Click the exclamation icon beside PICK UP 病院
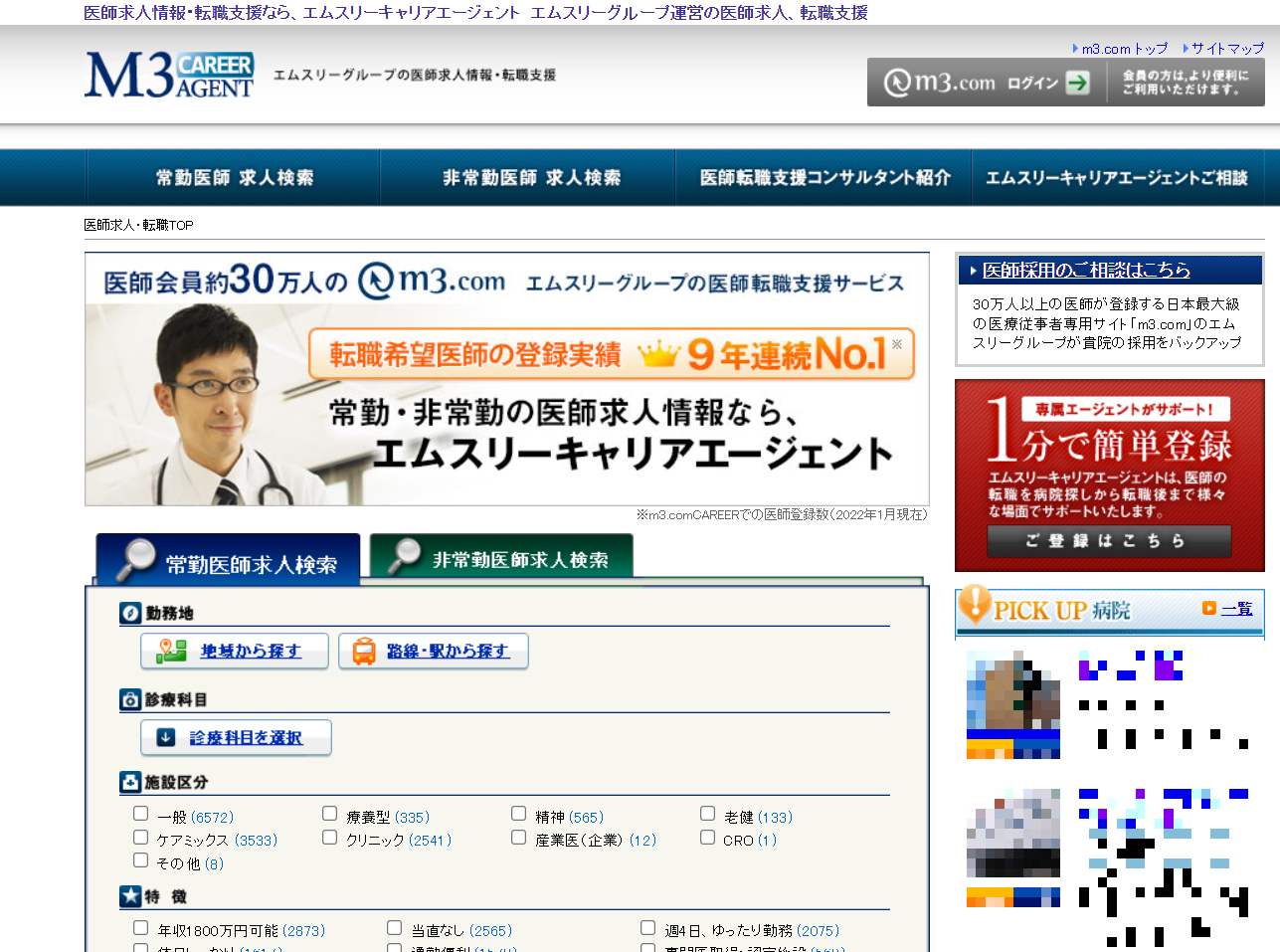Image resolution: width=1280 pixels, height=952 pixels. [x=975, y=604]
